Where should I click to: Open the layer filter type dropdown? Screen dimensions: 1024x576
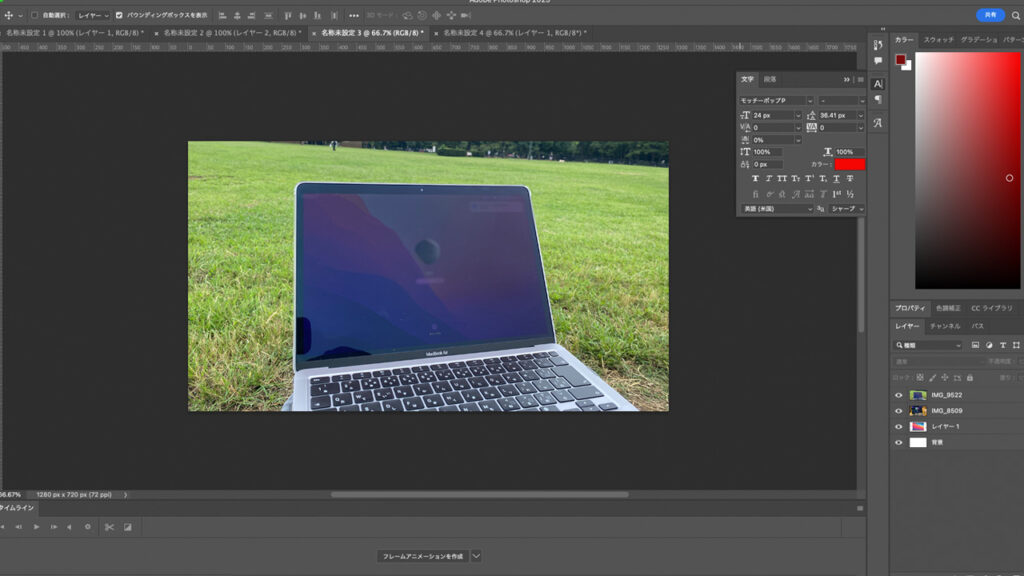point(927,345)
